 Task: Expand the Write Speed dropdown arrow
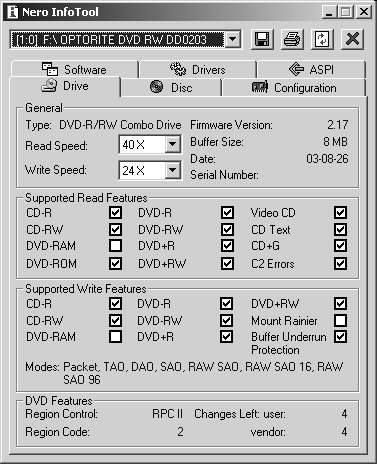pos(172,170)
